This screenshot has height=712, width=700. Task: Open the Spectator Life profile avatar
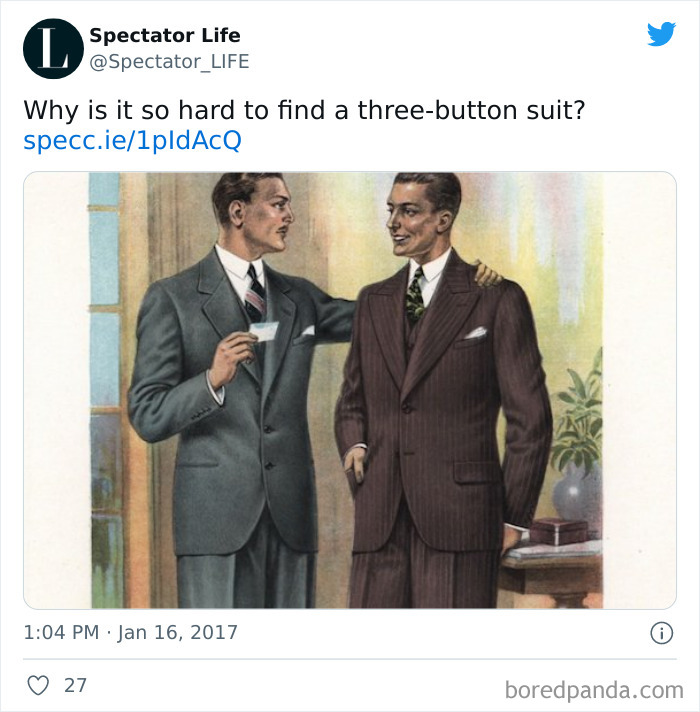(53, 48)
